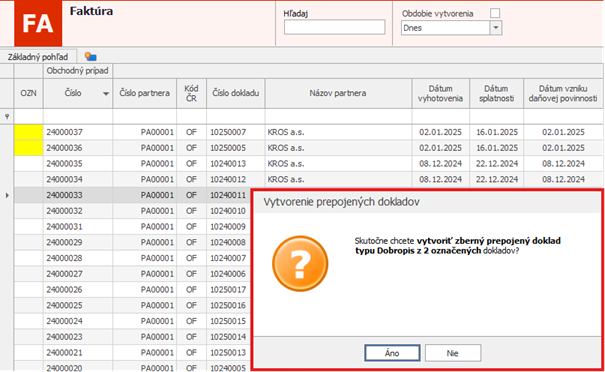605x372 pixels.
Task: Click the Kód ČR column header
Action: click(x=191, y=93)
